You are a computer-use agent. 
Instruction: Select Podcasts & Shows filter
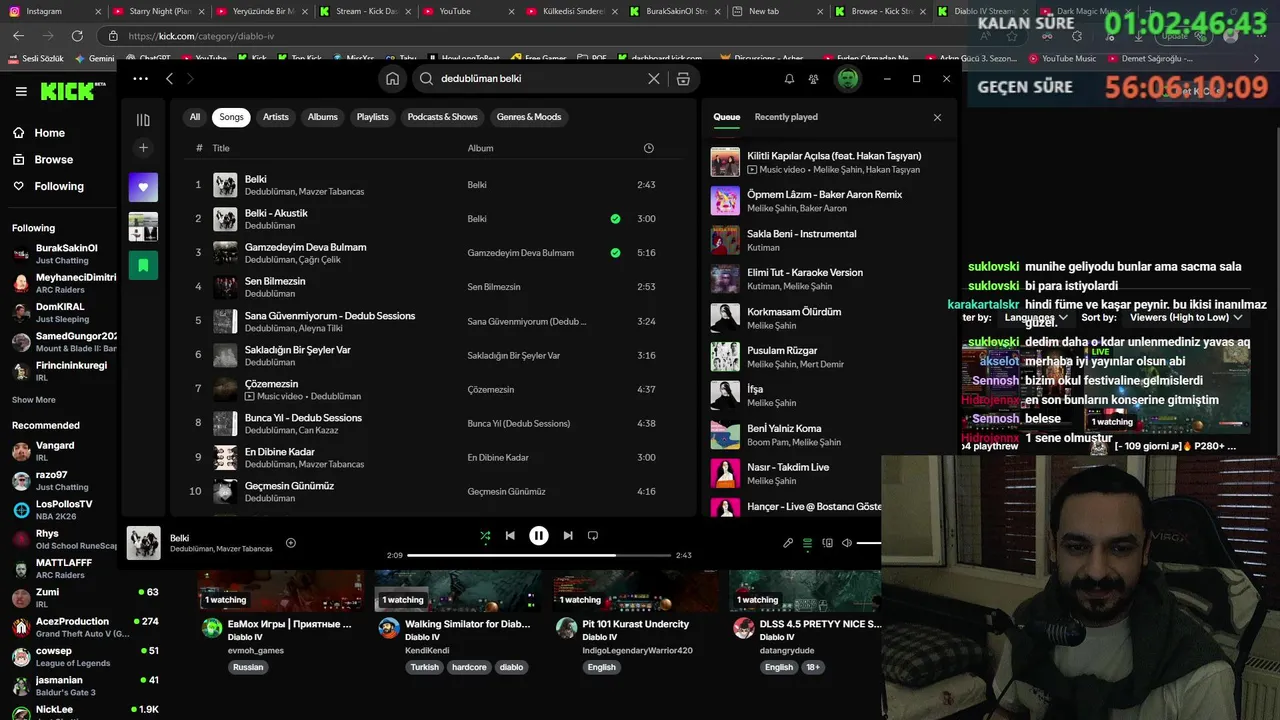pos(443,117)
